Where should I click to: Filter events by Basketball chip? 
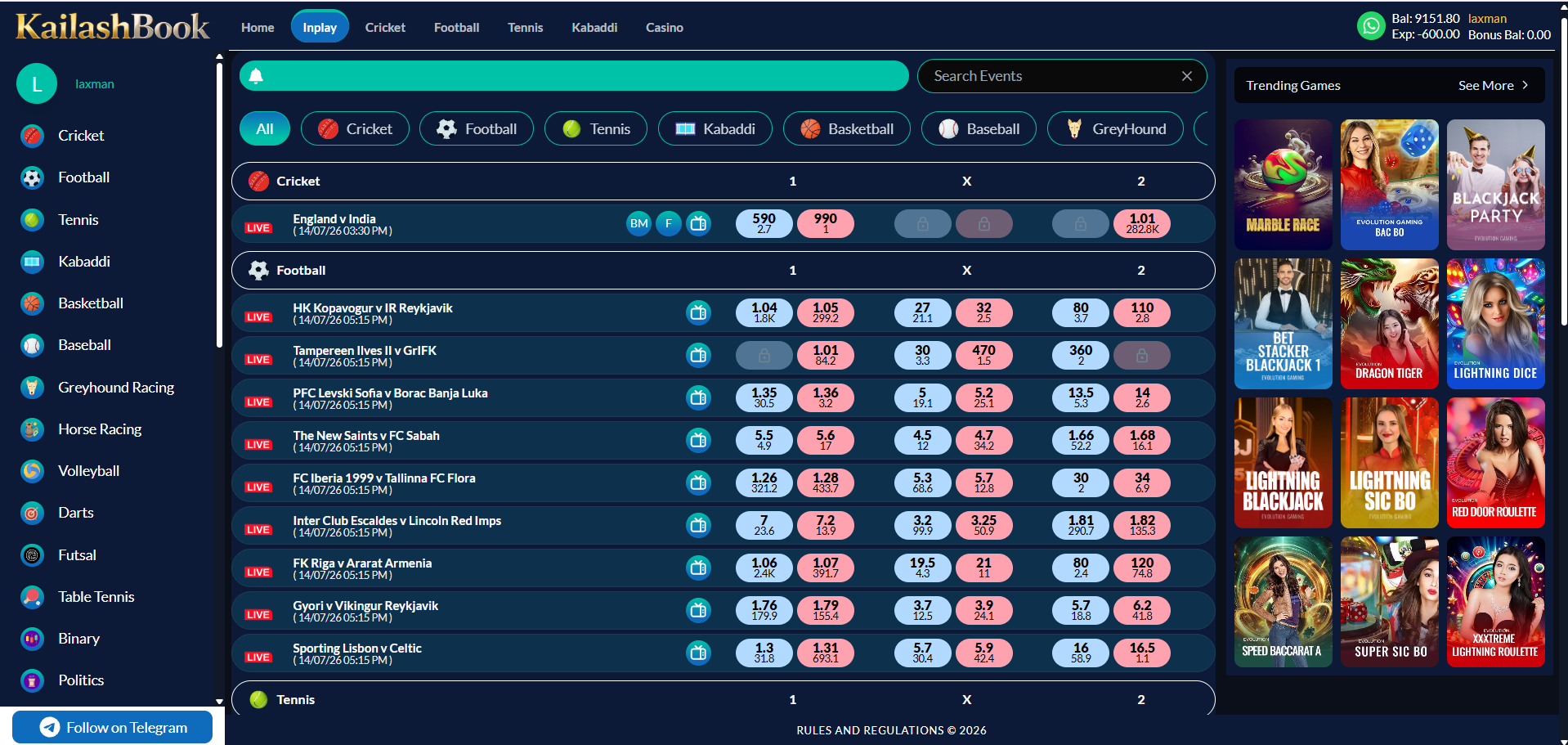(846, 128)
